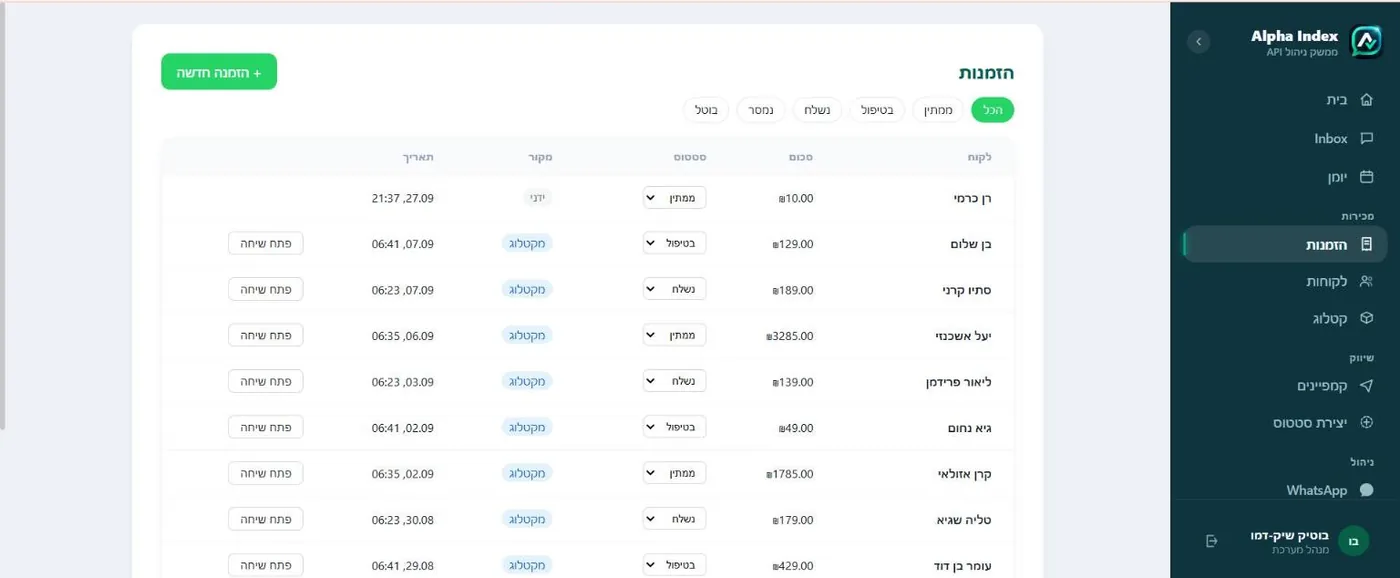Screen dimensions: 1400x578
Task: Click the מקטלוג badge for ליאור פרידמן
Action: click(527, 382)
